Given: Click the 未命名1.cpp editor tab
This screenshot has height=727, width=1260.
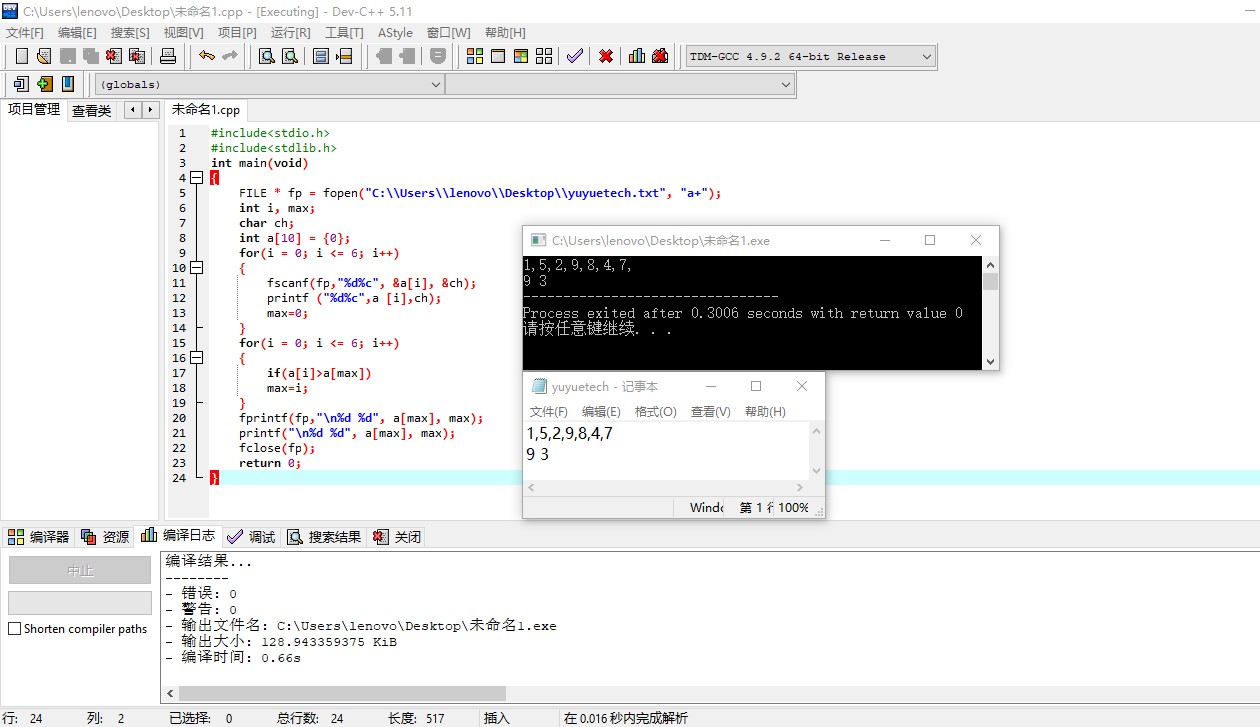Looking at the screenshot, I should click(x=205, y=110).
